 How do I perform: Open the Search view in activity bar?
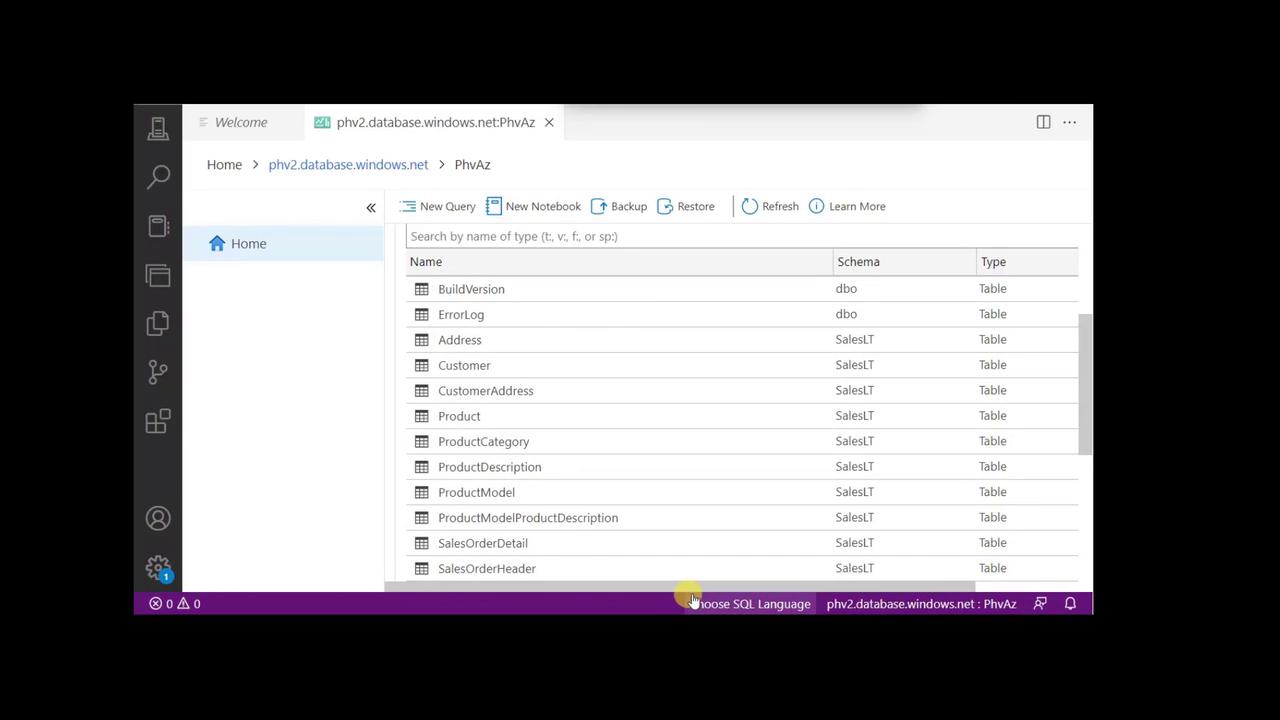coord(158,177)
